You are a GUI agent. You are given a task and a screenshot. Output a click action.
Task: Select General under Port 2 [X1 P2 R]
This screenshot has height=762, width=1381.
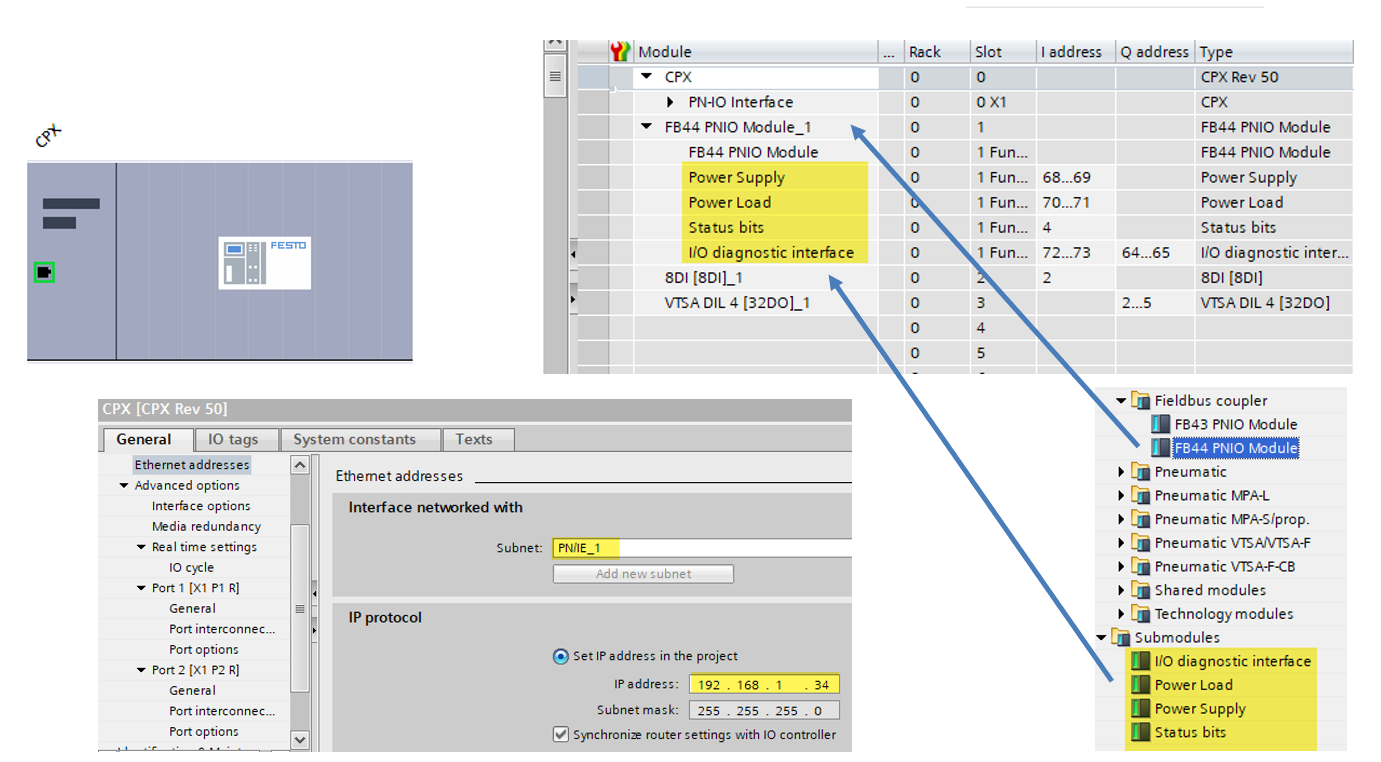(192, 691)
